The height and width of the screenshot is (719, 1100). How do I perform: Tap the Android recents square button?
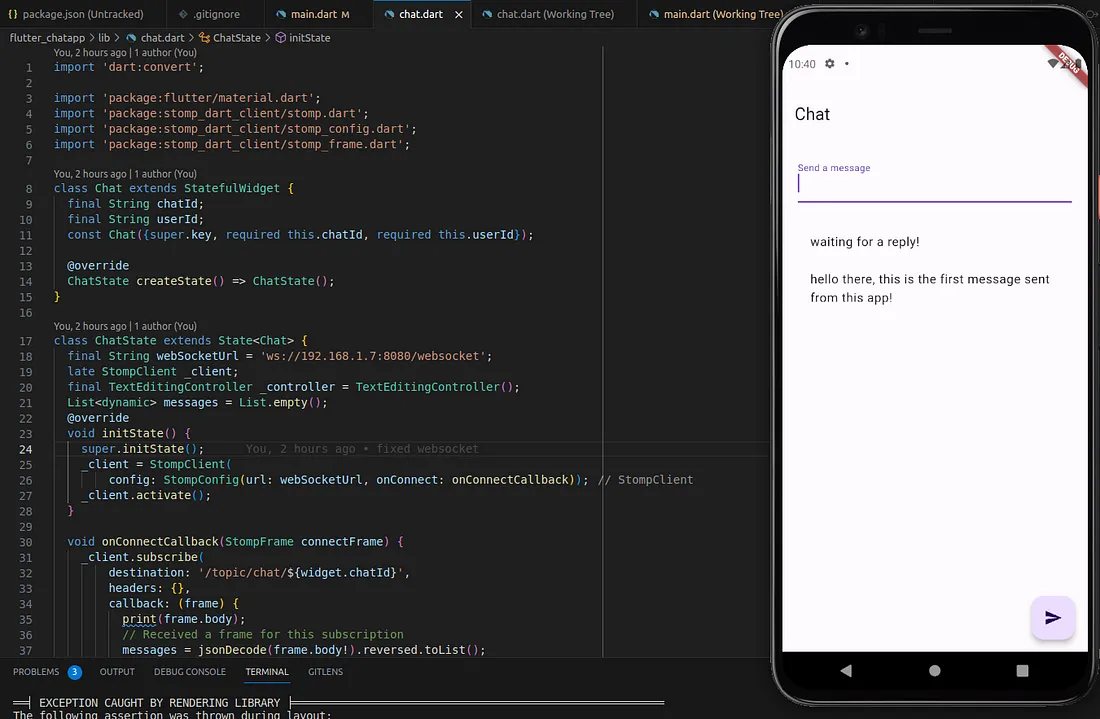(1022, 670)
